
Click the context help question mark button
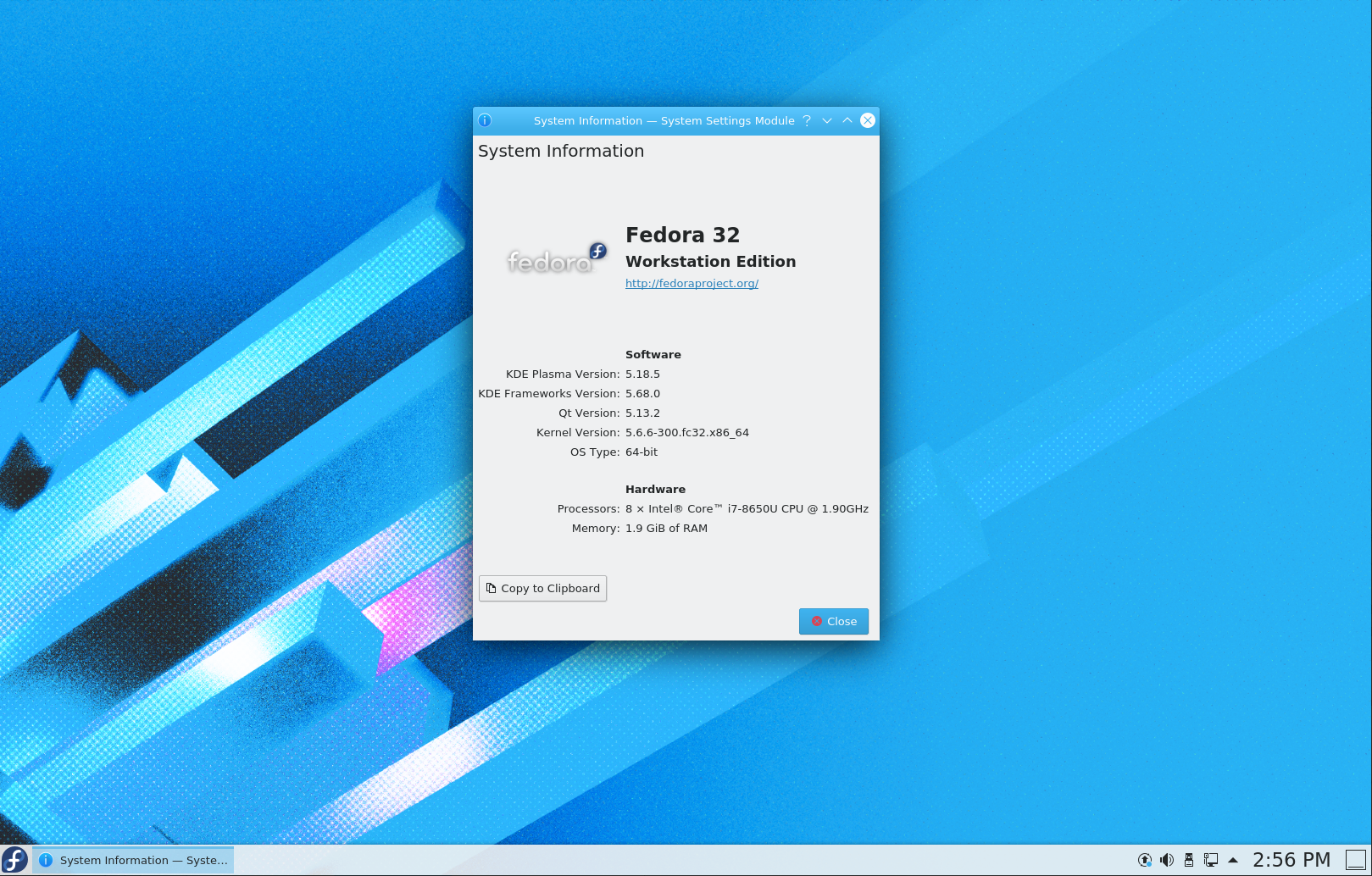click(807, 120)
